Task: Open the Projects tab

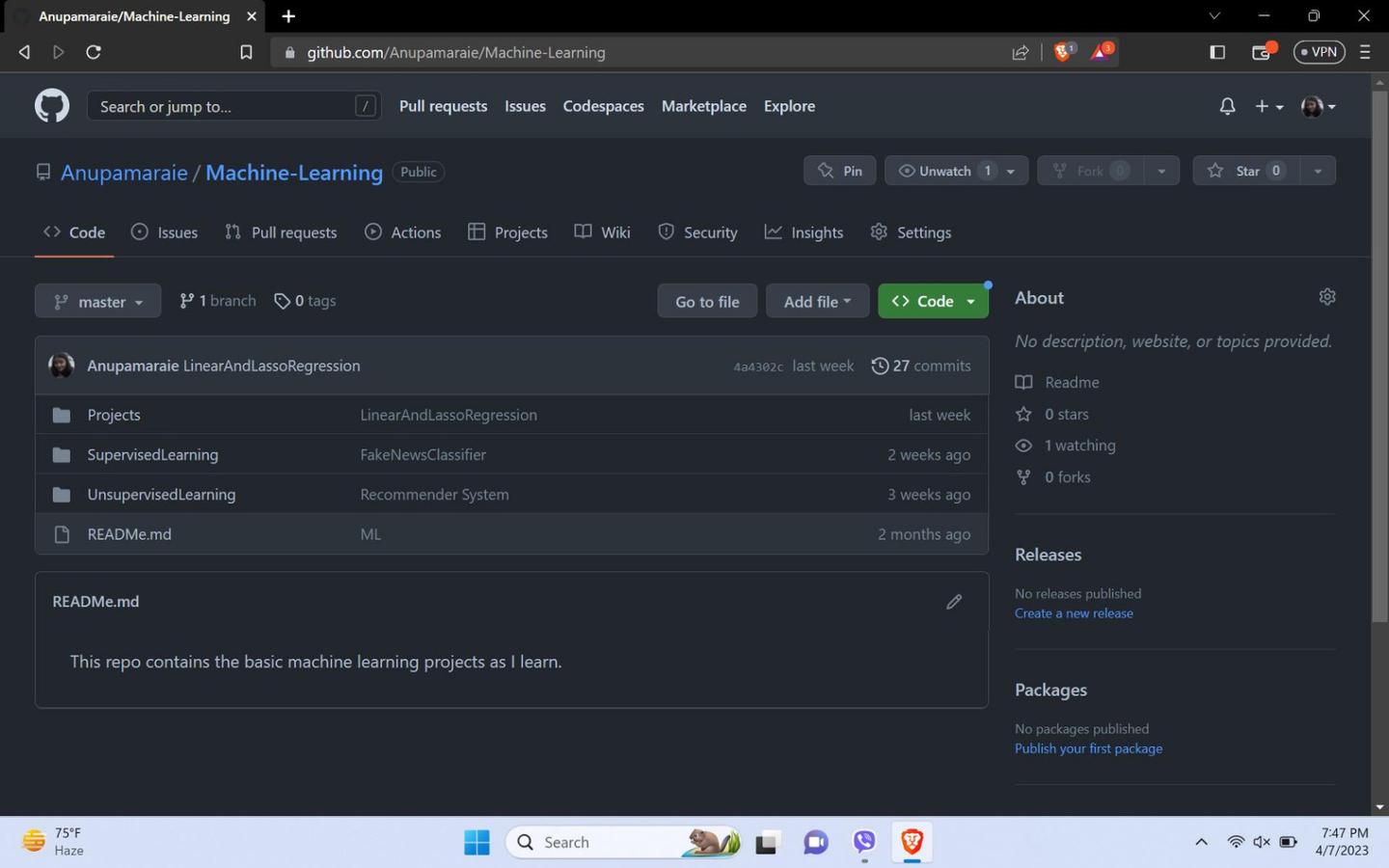Action: pyautogui.click(x=508, y=232)
